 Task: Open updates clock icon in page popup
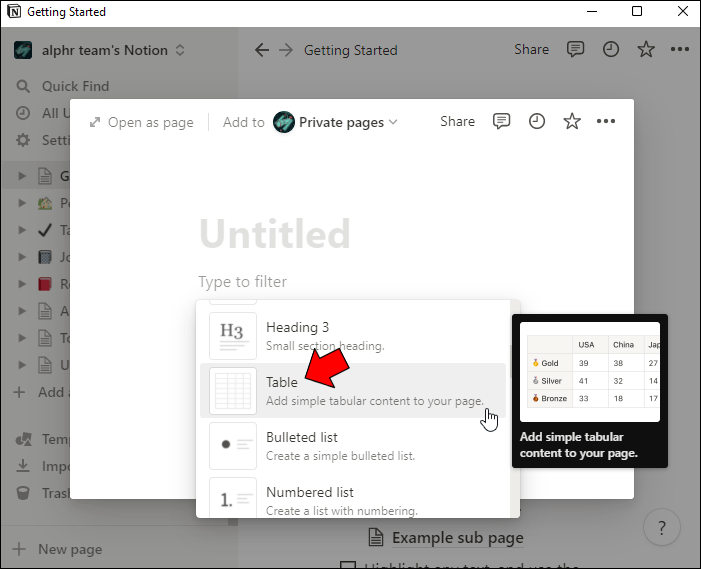536,121
